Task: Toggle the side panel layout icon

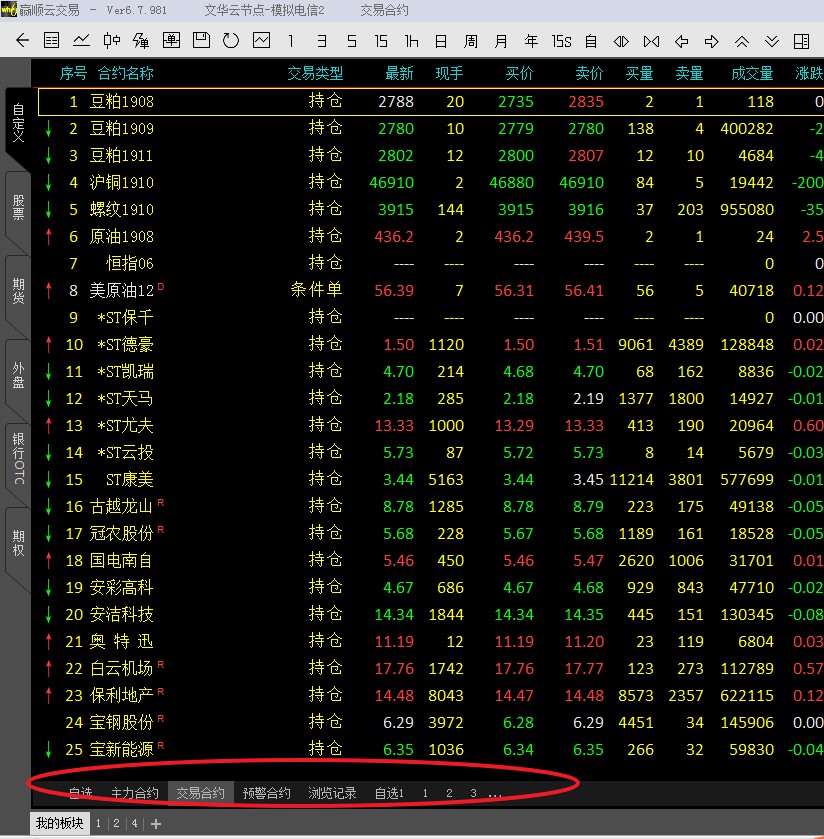Action: point(801,41)
